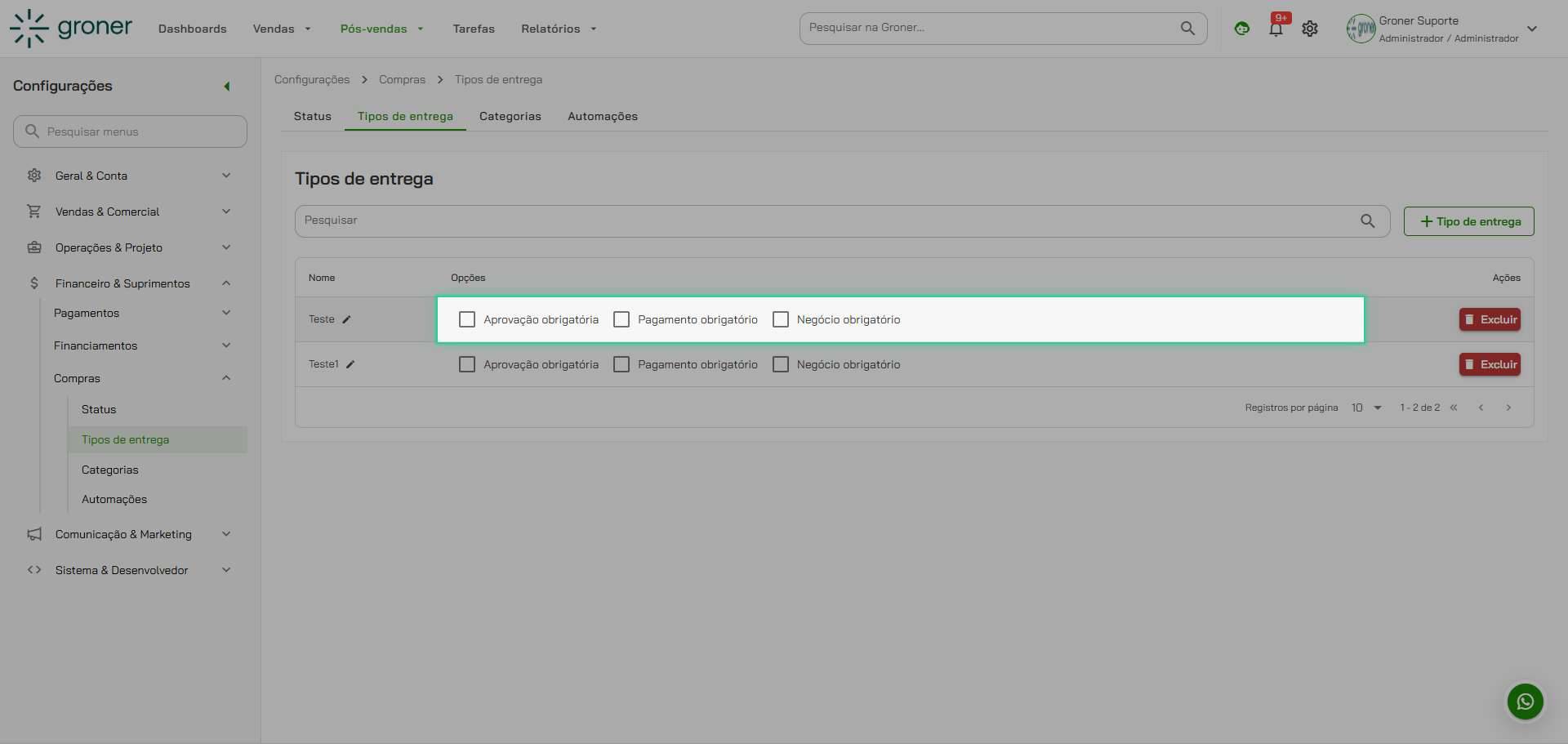Collapse the Configurações sidebar panel
Screen dimensions: 1568x744
click(x=226, y=86)
